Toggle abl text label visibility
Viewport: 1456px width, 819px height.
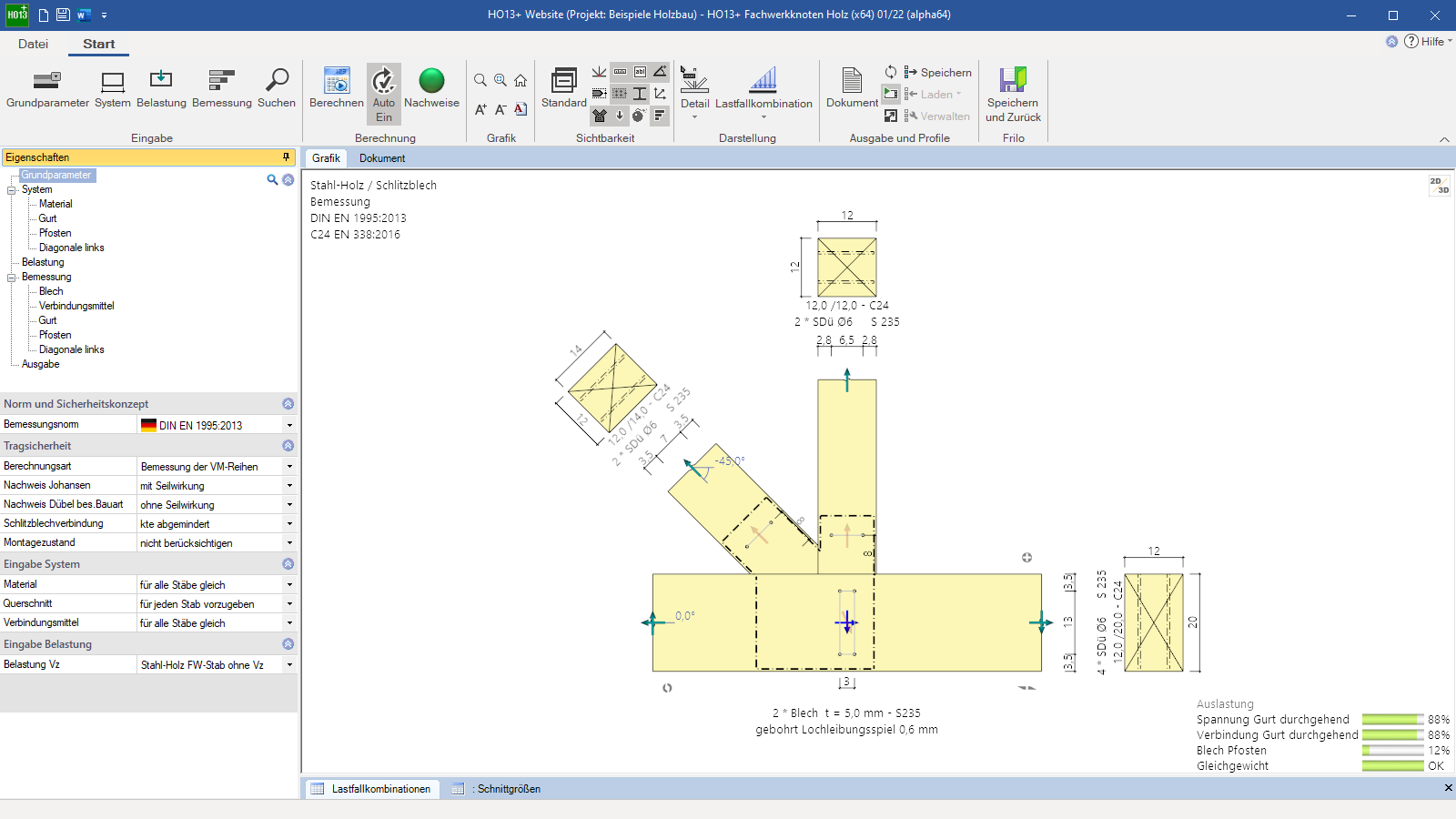[640, 72]
